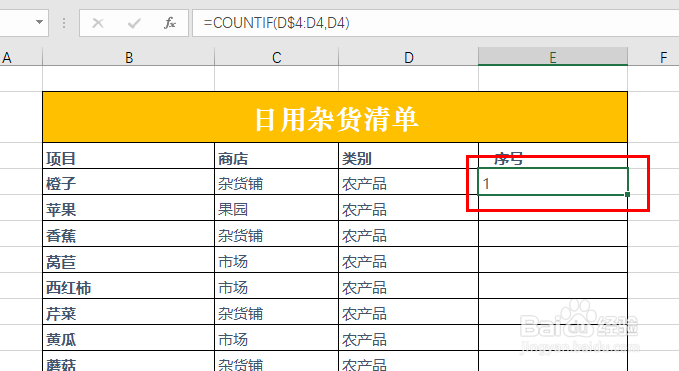The height and width of the screenshot is (371, 679).
Task: Select empty 序号 cell in 香蕉 row
Action: tap(553, 234)
